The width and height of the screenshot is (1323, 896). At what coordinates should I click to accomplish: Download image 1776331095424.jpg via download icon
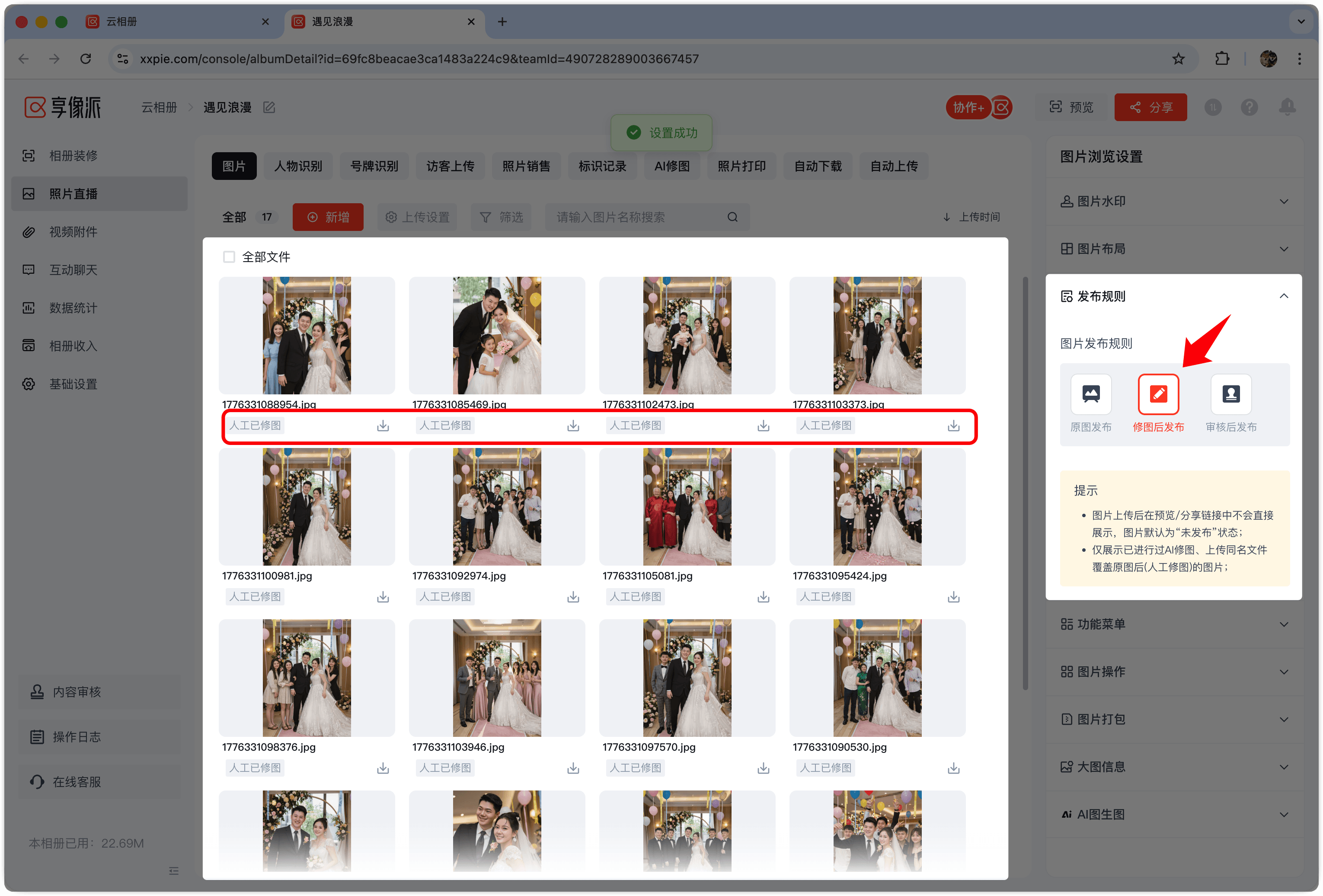click(953, 597)
